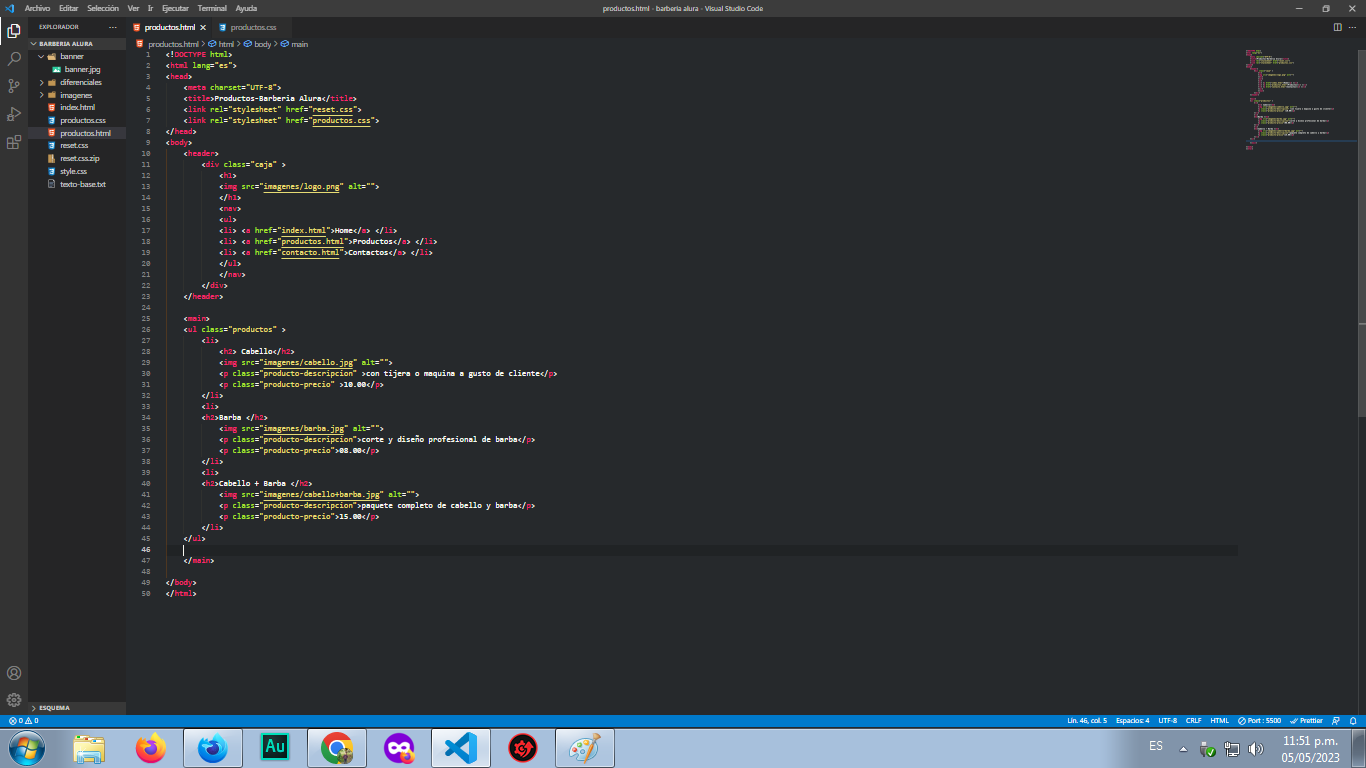Click Port : 5500 Live Server status
The height and width of the screenshot is (768, 1366).
[1260, 720]
